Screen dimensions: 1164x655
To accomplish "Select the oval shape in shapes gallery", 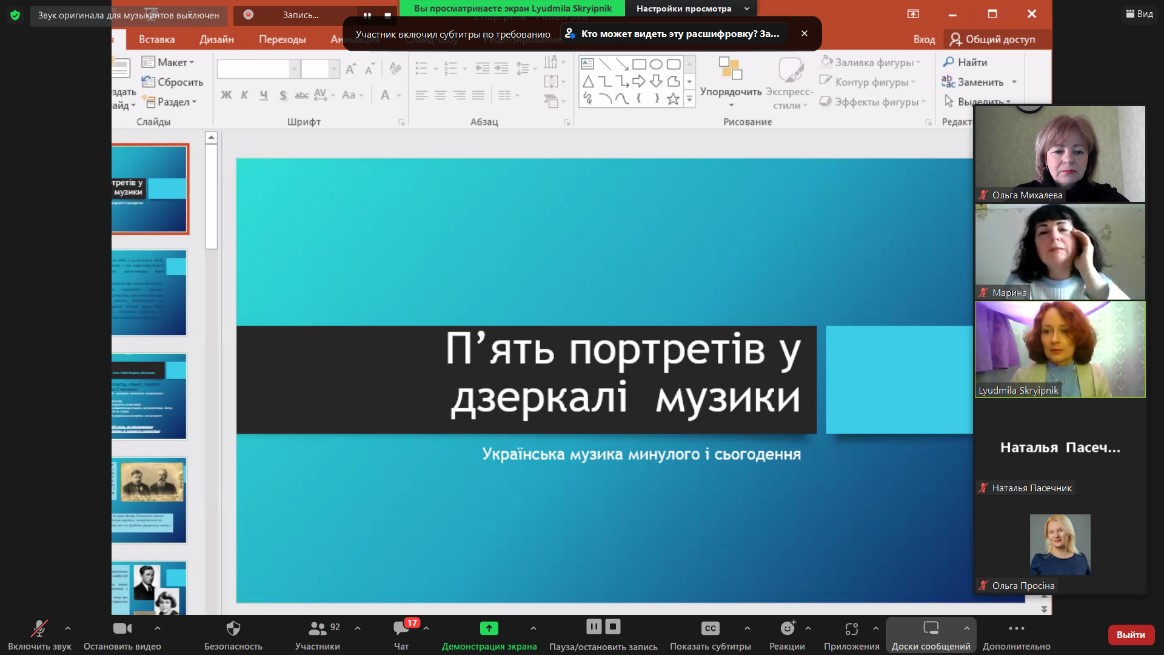I will point(656,65).
